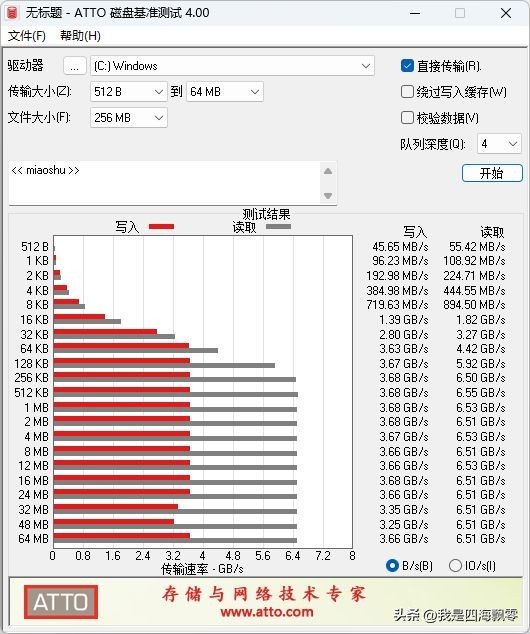530x634 pixels.
Task: Click into the miaoshu description text box
Action: (x=165, y=183)
